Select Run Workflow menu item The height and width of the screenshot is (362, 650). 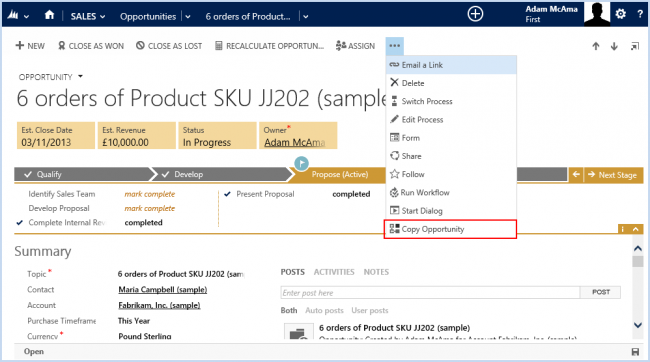[x=451, y=193]
